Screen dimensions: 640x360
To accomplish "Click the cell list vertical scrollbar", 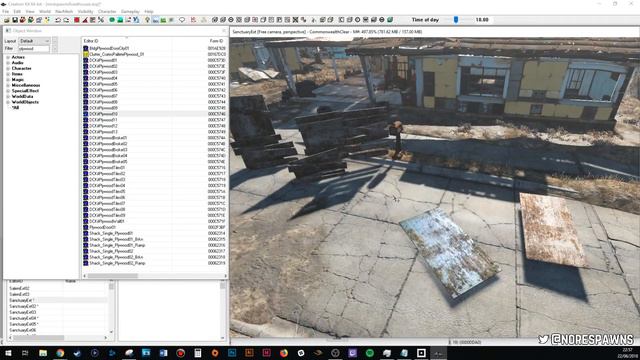I will point(111,308).
